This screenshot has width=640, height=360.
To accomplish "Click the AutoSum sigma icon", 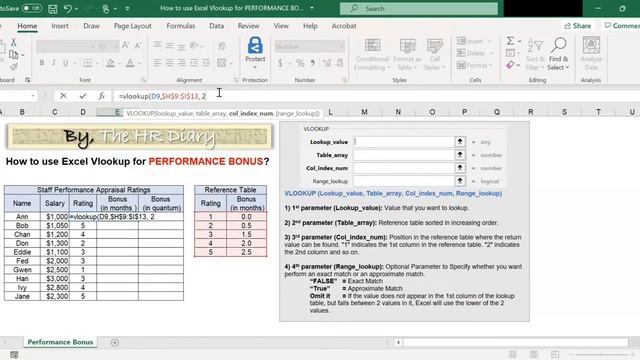I will [510, 41].
